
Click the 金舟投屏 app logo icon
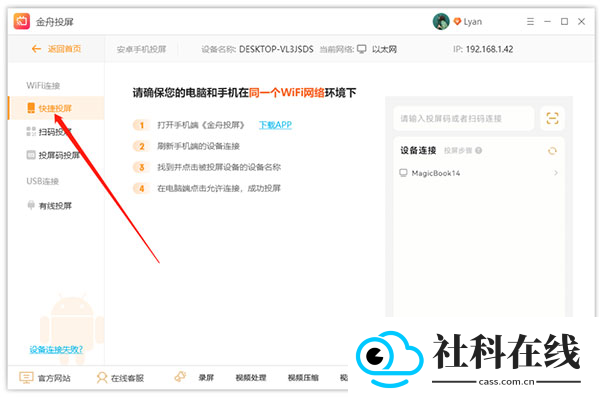(22, 21)
